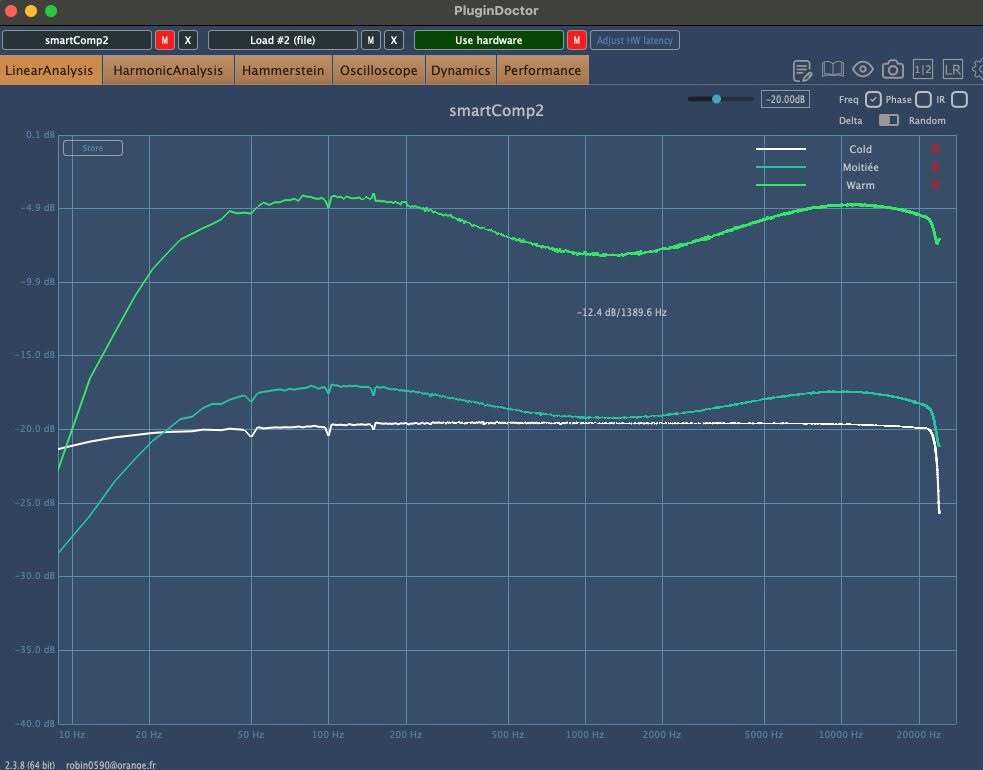The height and width of the screenshot is (770, 983).
Task: Open the smartComp2 plugin slot selector
Action: [76, 40]
